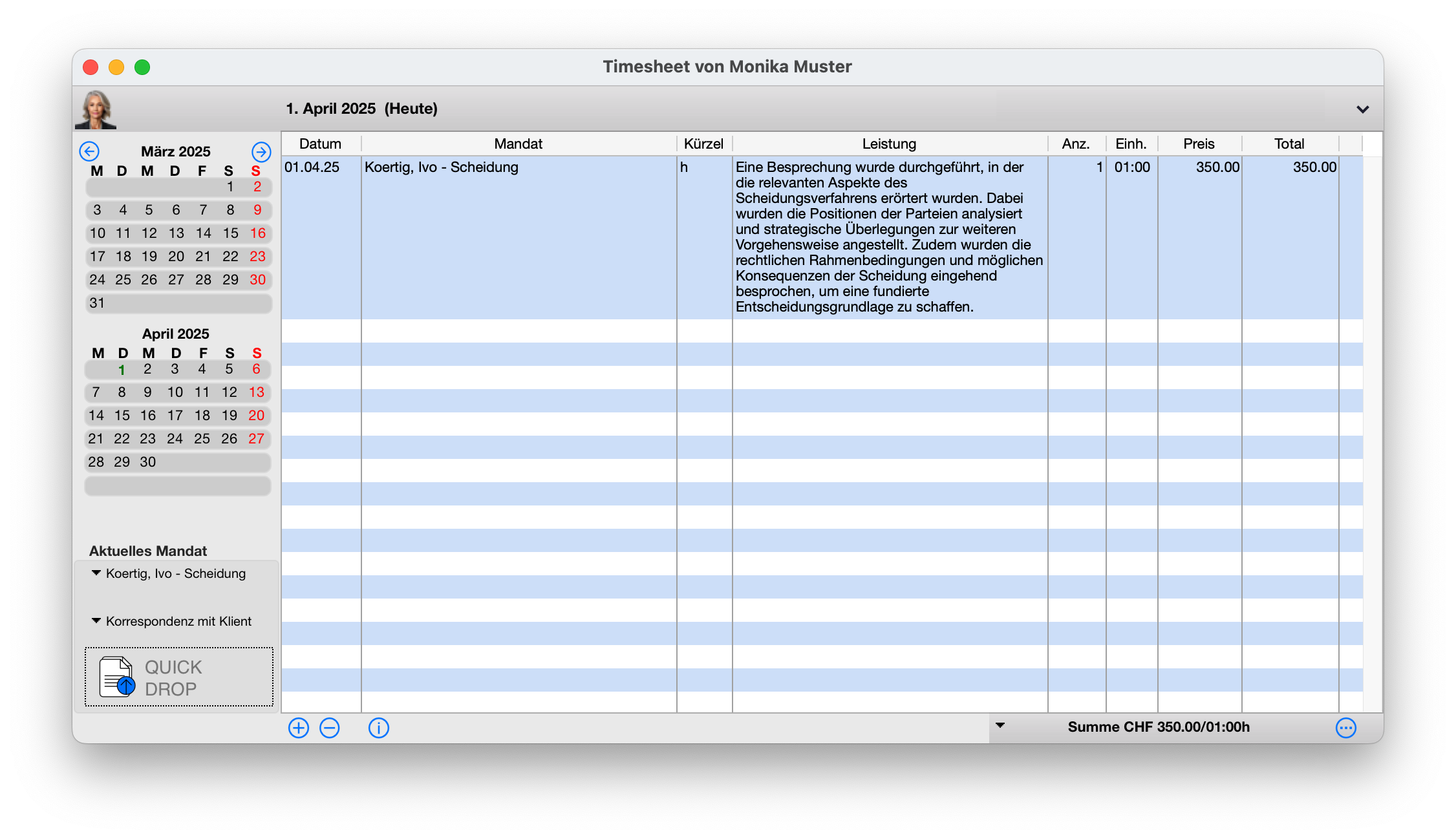Click the Preis column header
This screenshot has width=1456, height=839.
1199,143
